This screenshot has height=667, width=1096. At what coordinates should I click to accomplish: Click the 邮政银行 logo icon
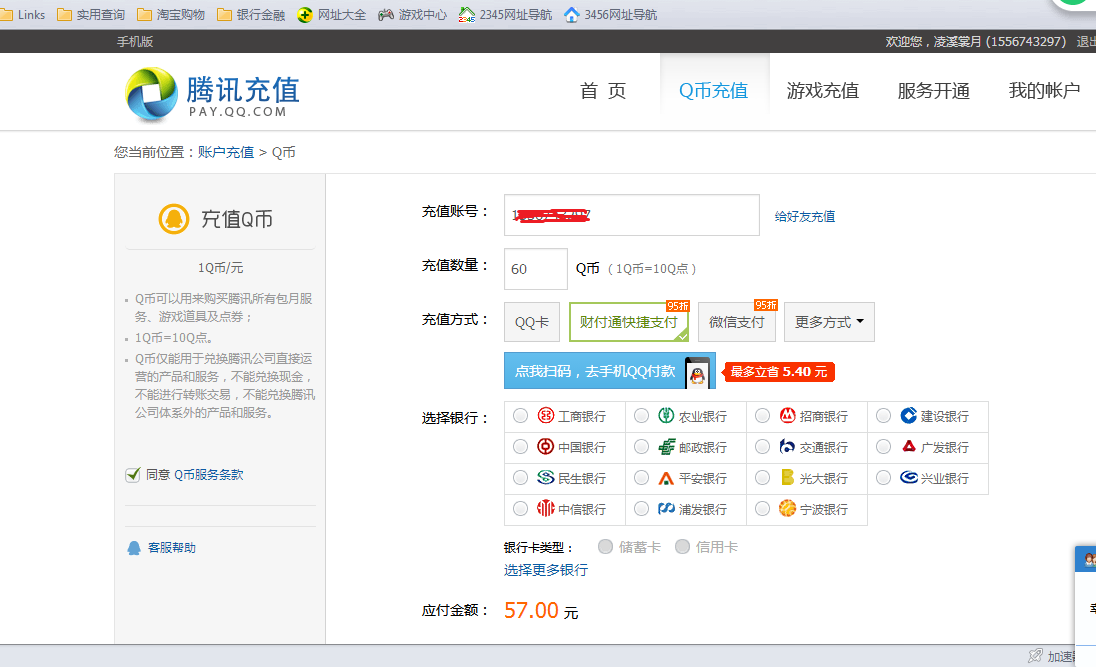point(667,446)
